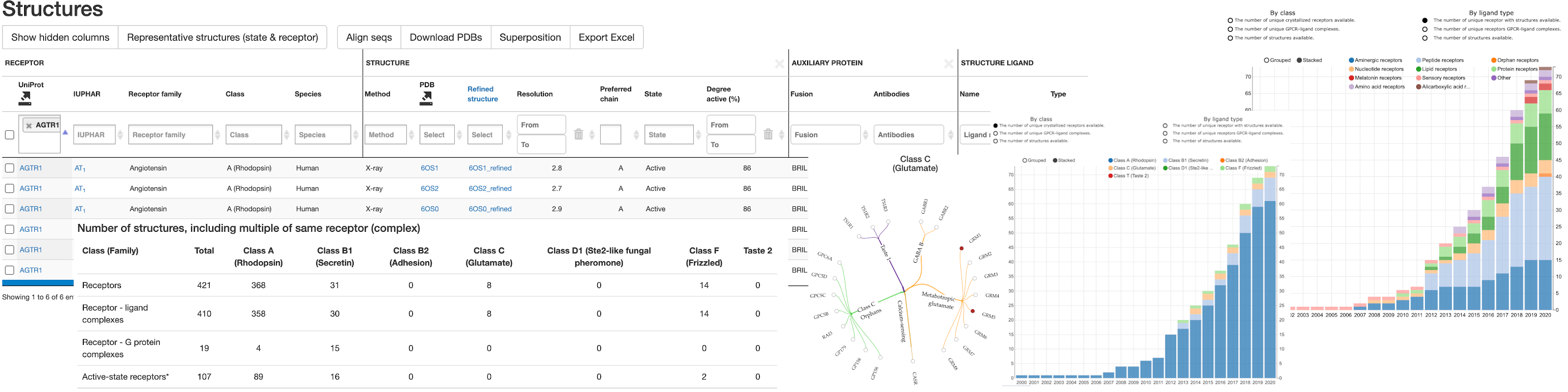Clear the Resolution range with trash icon

[x=578, y=135]
